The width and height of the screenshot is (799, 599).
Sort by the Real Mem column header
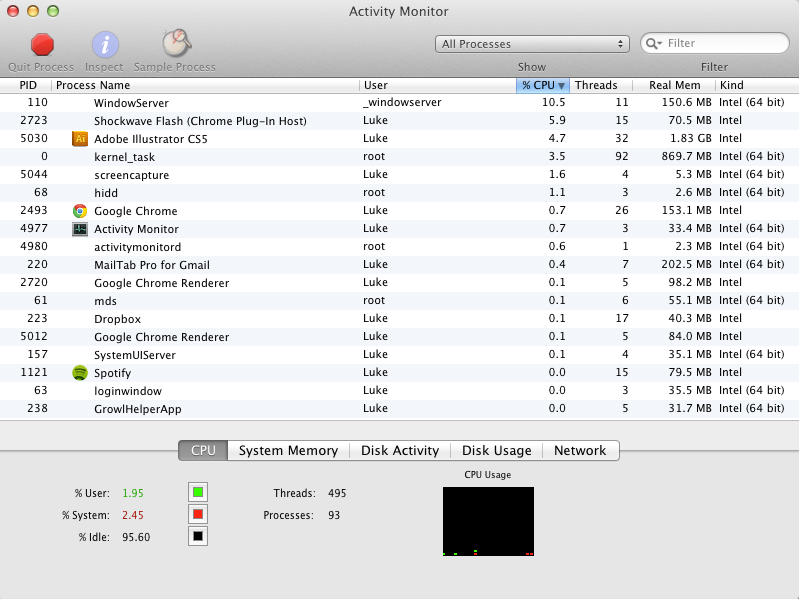point(674,85)
